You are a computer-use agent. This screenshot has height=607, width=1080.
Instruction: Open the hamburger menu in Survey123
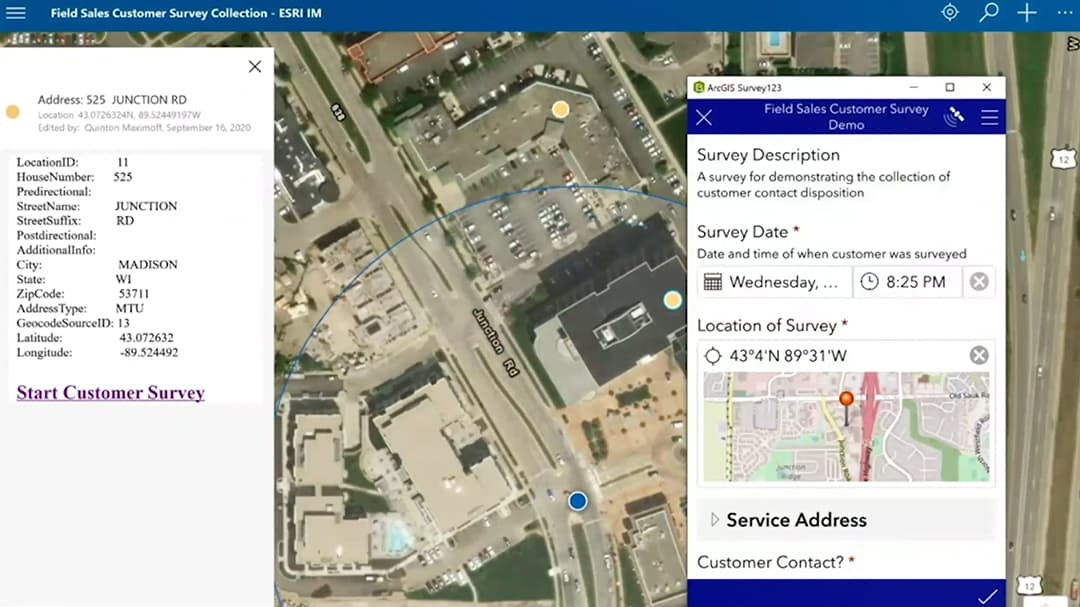click(x=989, y=117)
